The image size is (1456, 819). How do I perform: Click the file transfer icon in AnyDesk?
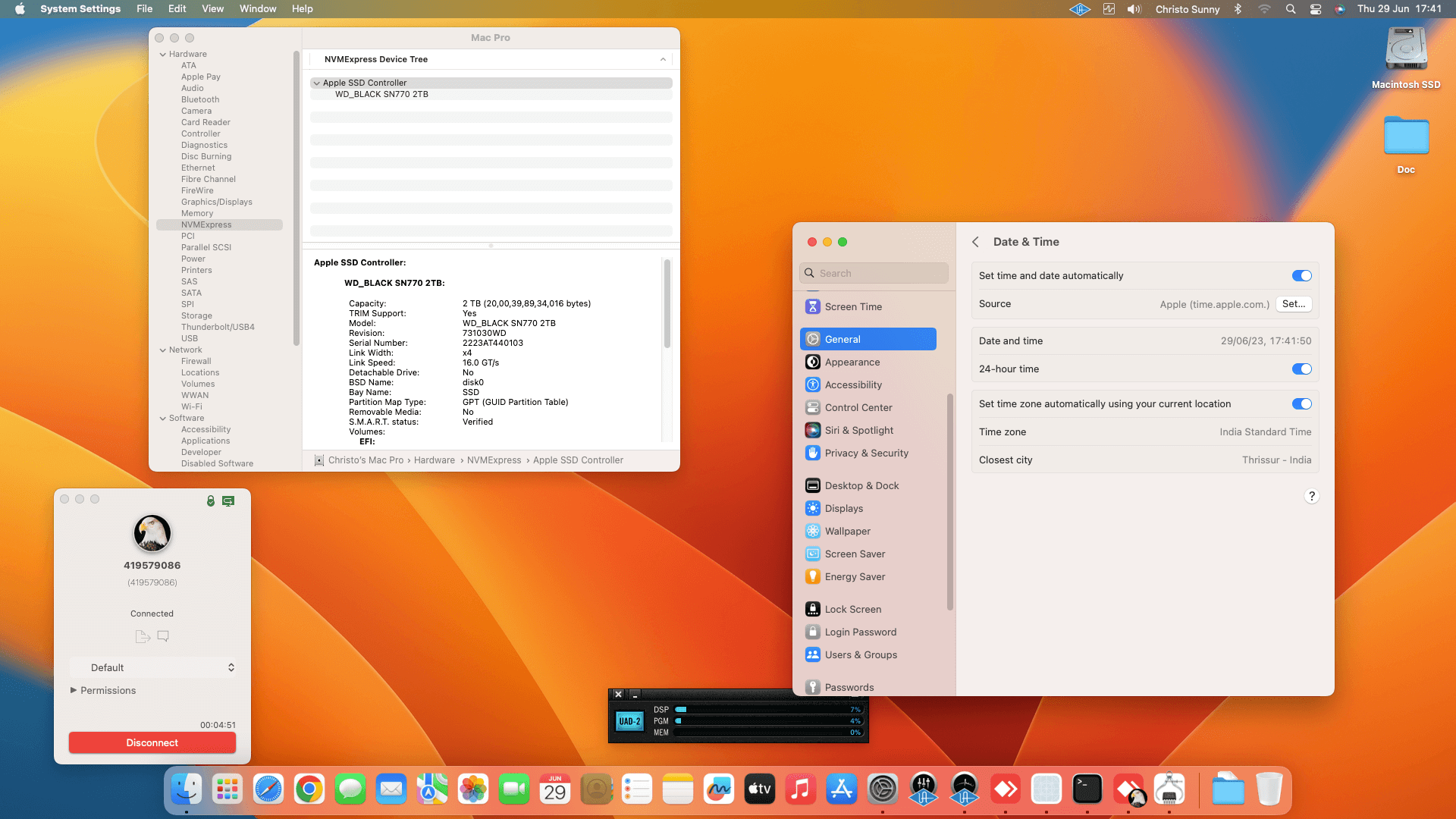point(142,636)
